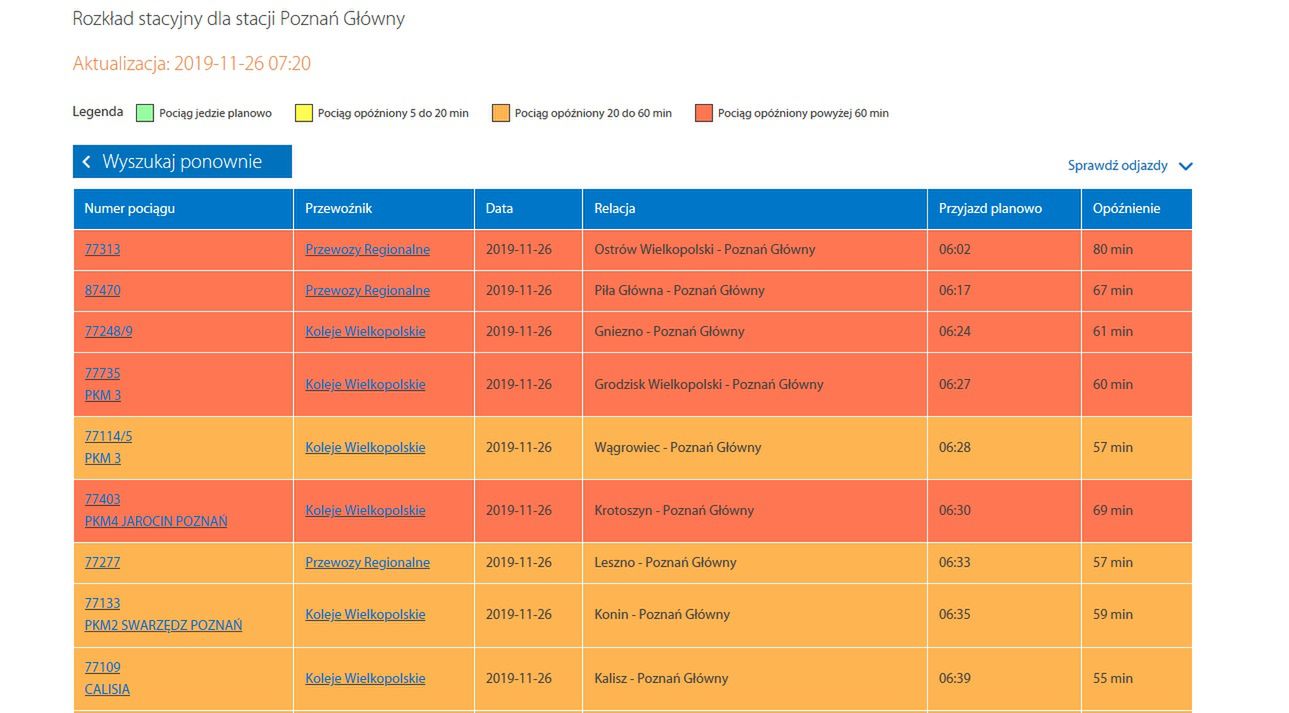Click the orange 20 to 60 min legend swatch
1289x713 pixels.
[x=500, y=113]
